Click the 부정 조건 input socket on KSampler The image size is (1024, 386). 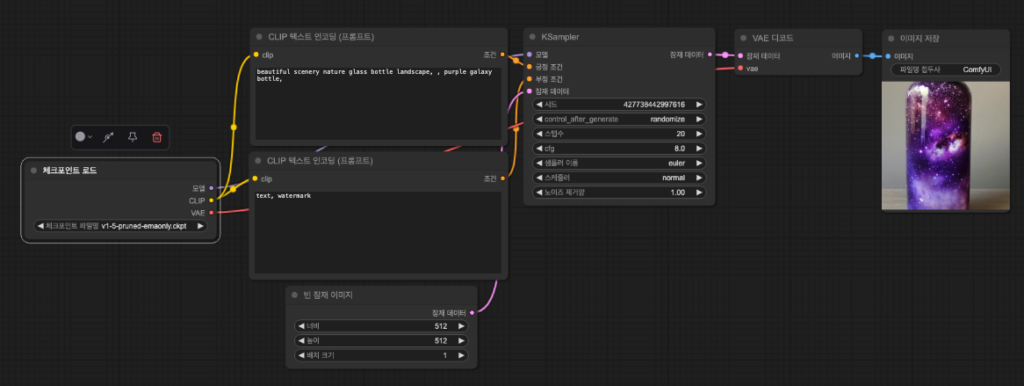click(x=529, y=78)
